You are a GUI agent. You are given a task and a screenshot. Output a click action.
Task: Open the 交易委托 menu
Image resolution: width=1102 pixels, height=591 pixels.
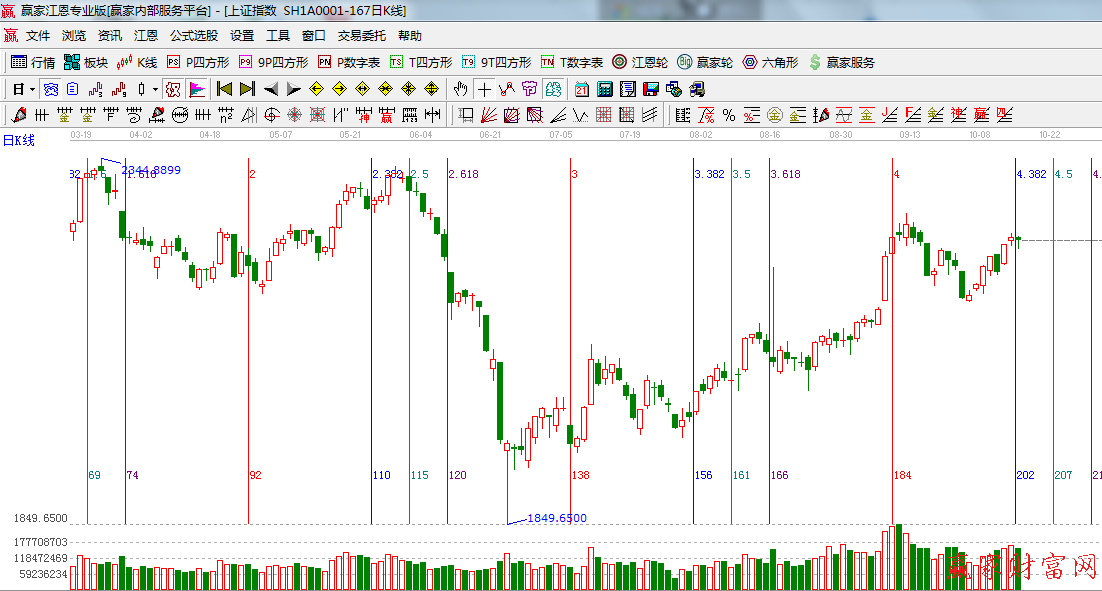(x=361, y=35)
